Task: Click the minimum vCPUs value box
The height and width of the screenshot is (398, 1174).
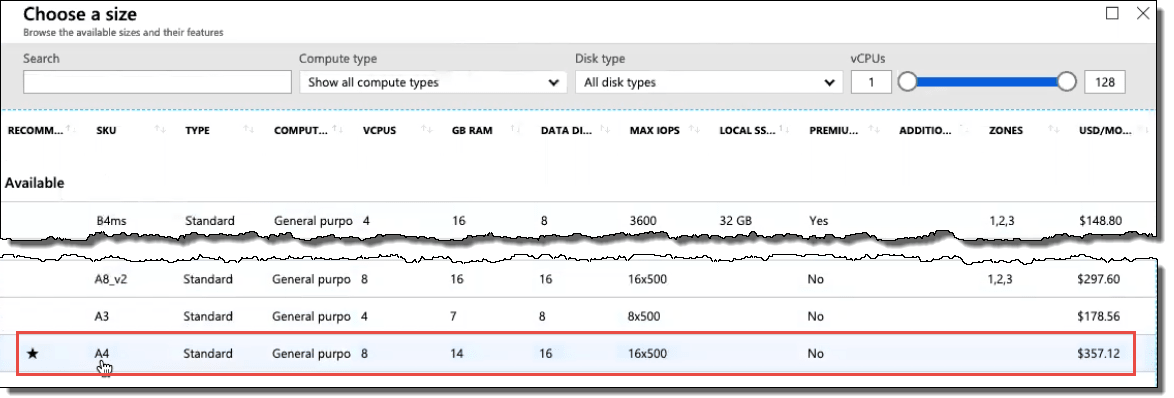Action: [872, 82]
